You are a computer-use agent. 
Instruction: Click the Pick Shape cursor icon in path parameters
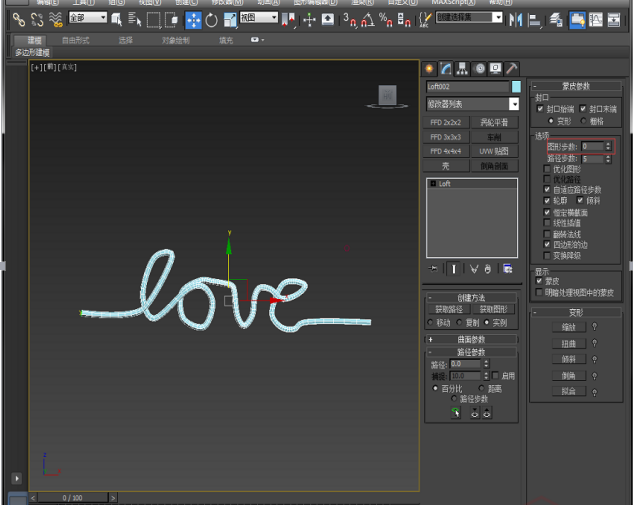coord(455,413)
